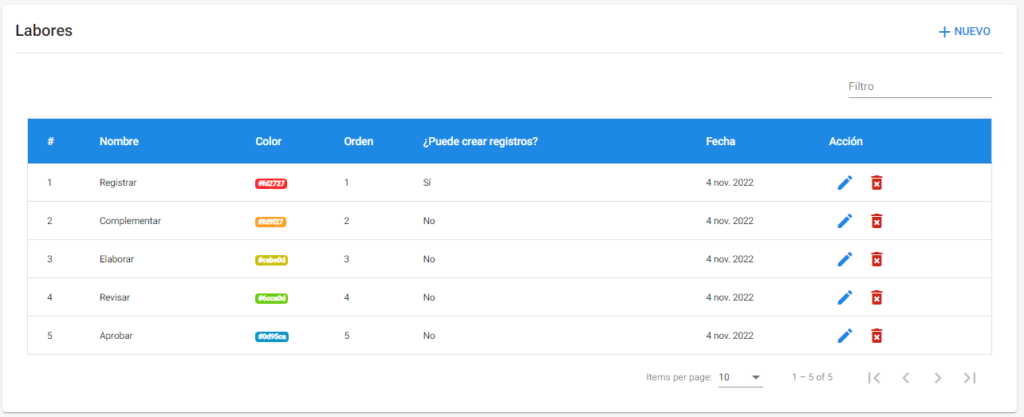The image size is (1024, 417).
Task: Delete the Aprobar row
Action: click(876, 336)
